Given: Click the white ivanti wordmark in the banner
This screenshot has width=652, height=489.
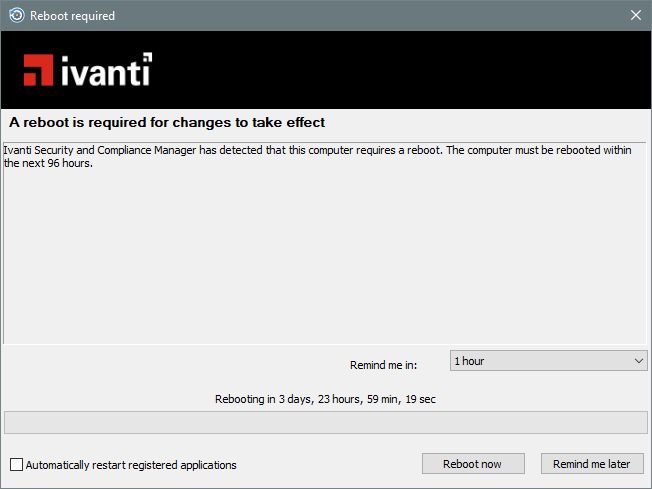Looking at the screenshot, I should (x=106, y=70).
